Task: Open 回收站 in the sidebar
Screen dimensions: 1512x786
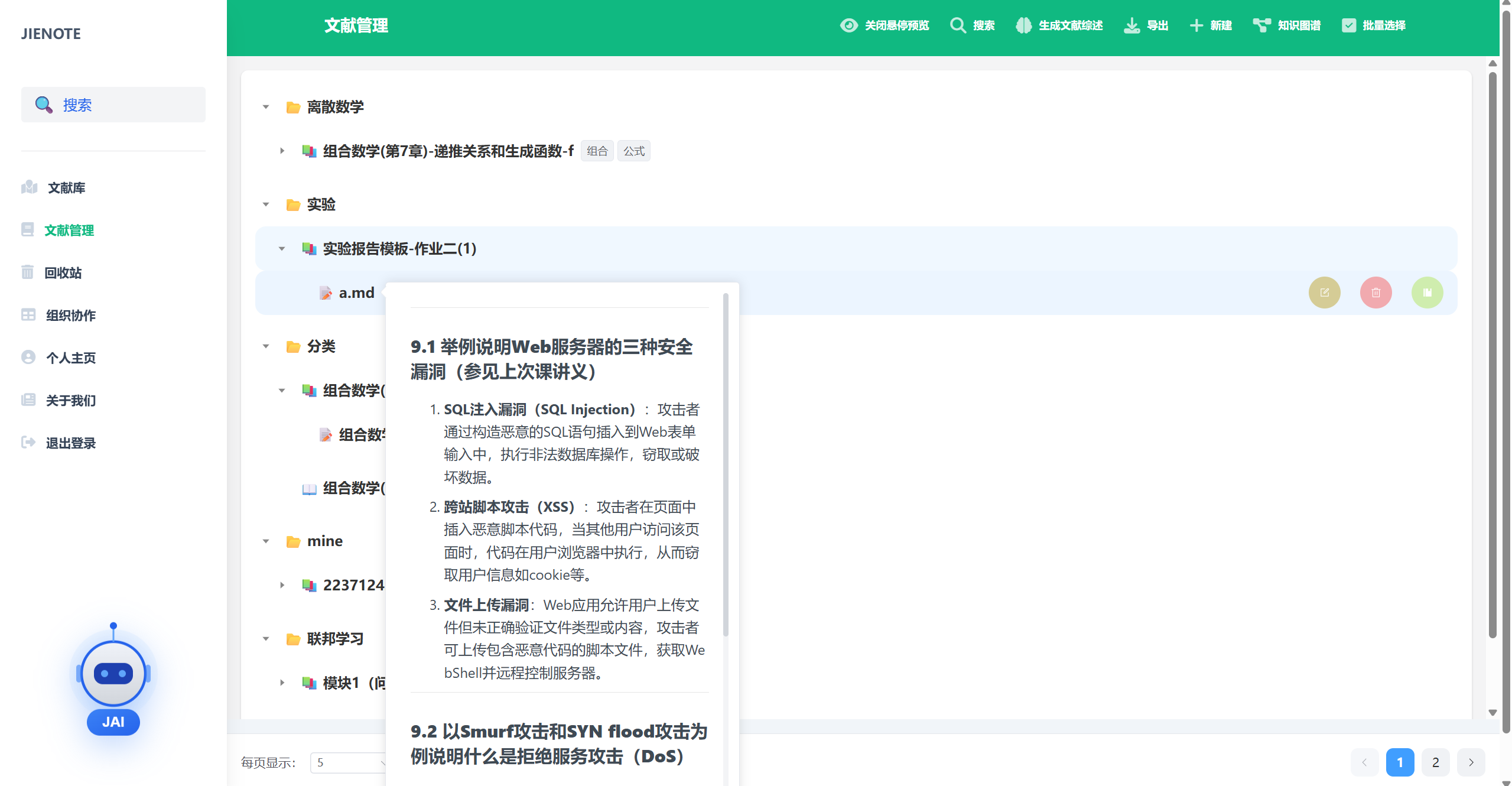Action: [63, 273]
